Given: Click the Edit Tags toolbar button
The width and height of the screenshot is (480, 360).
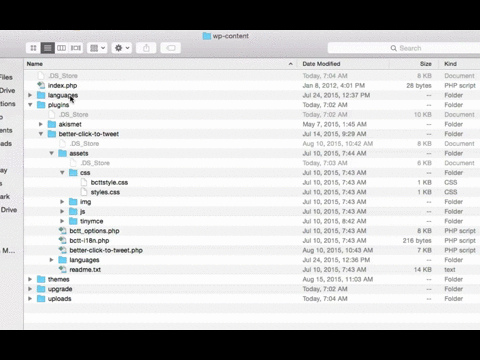Looking at the screenshot, I should (x=171, y=48).
